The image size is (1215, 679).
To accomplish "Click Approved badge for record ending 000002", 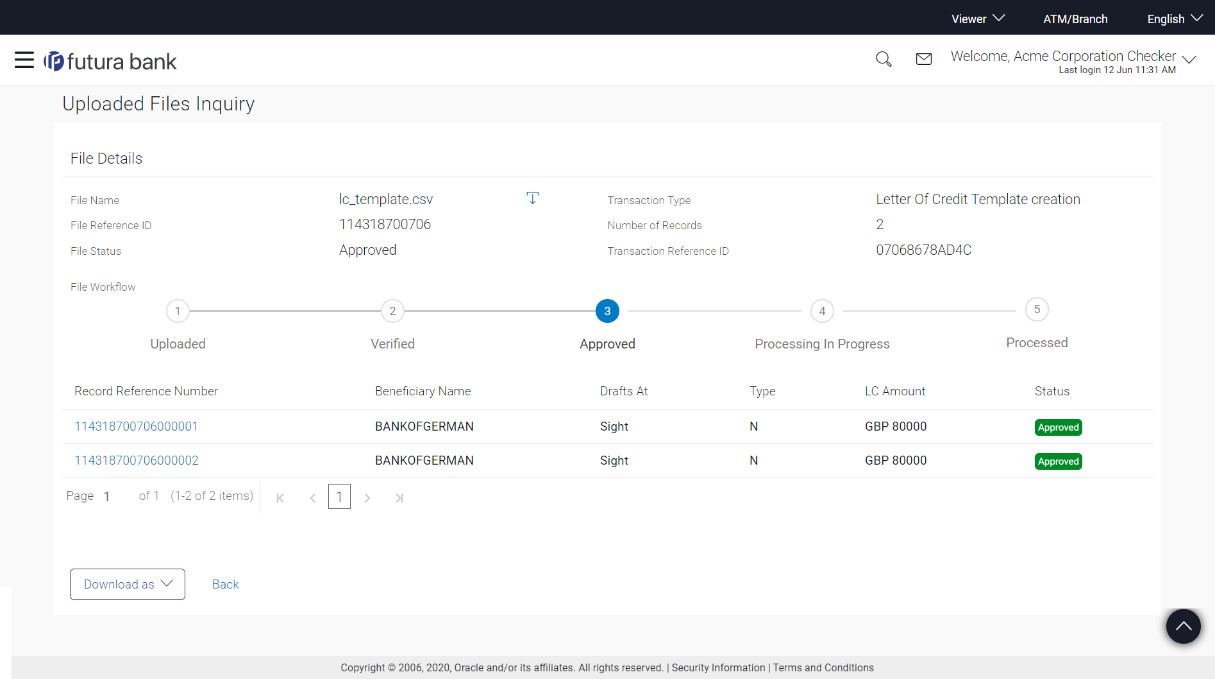I will (x=1058, y=461).
